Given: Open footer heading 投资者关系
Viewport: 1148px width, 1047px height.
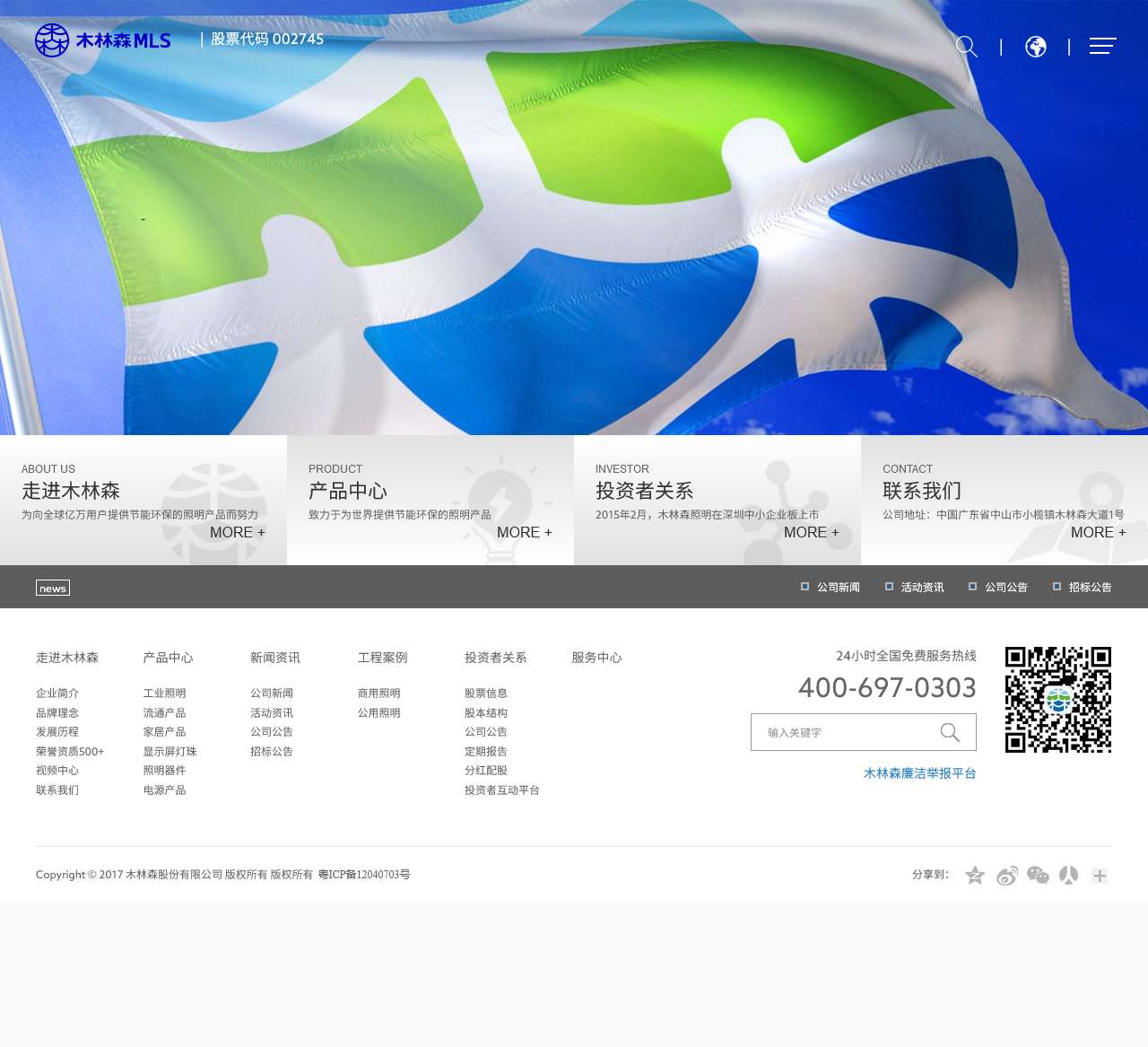Looking at the screenshot, I should (496, 658).
